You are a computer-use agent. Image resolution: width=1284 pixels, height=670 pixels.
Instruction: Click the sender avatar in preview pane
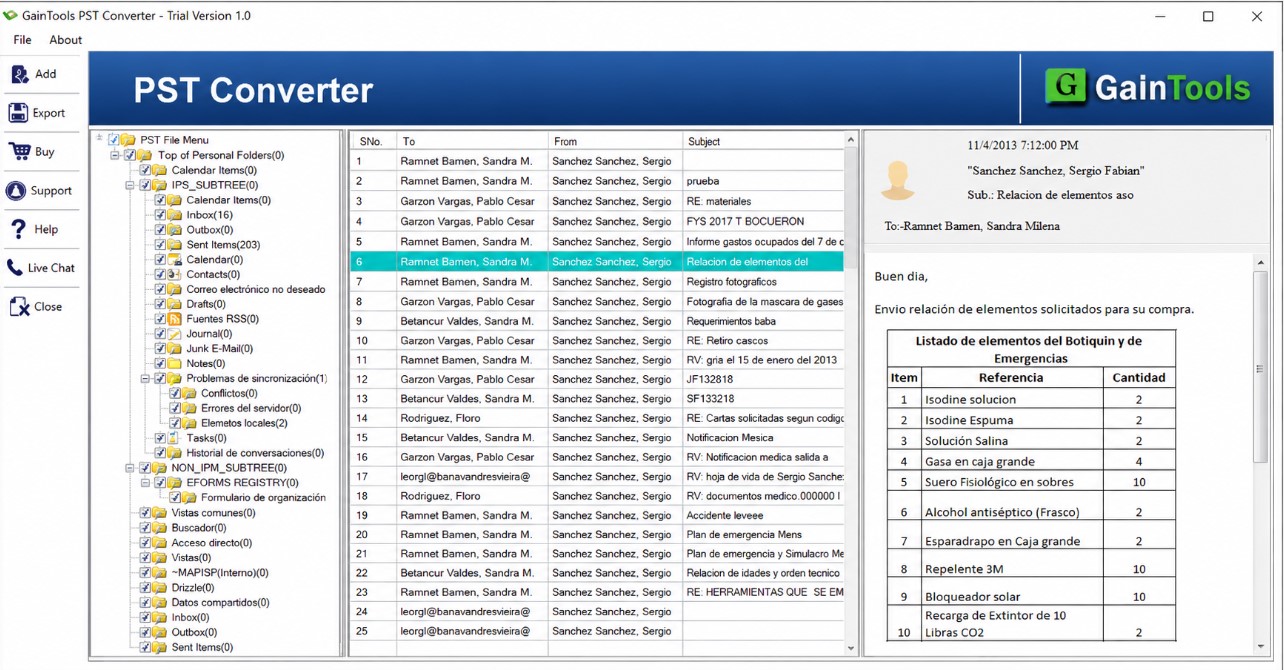pos(898,181)
